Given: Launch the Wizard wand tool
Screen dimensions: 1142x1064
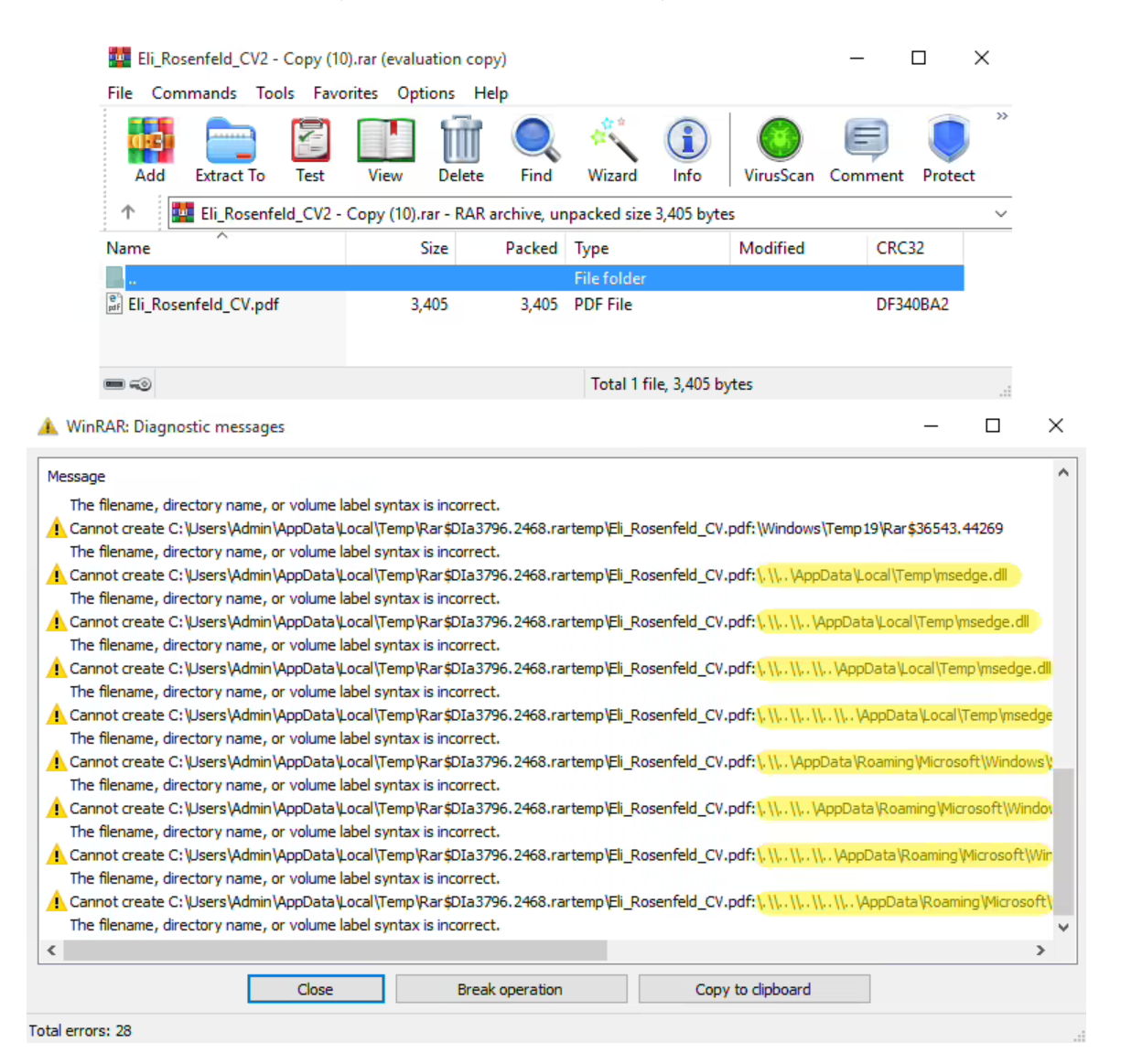Looking at the screenshot, I should click(x=612, y=149).
